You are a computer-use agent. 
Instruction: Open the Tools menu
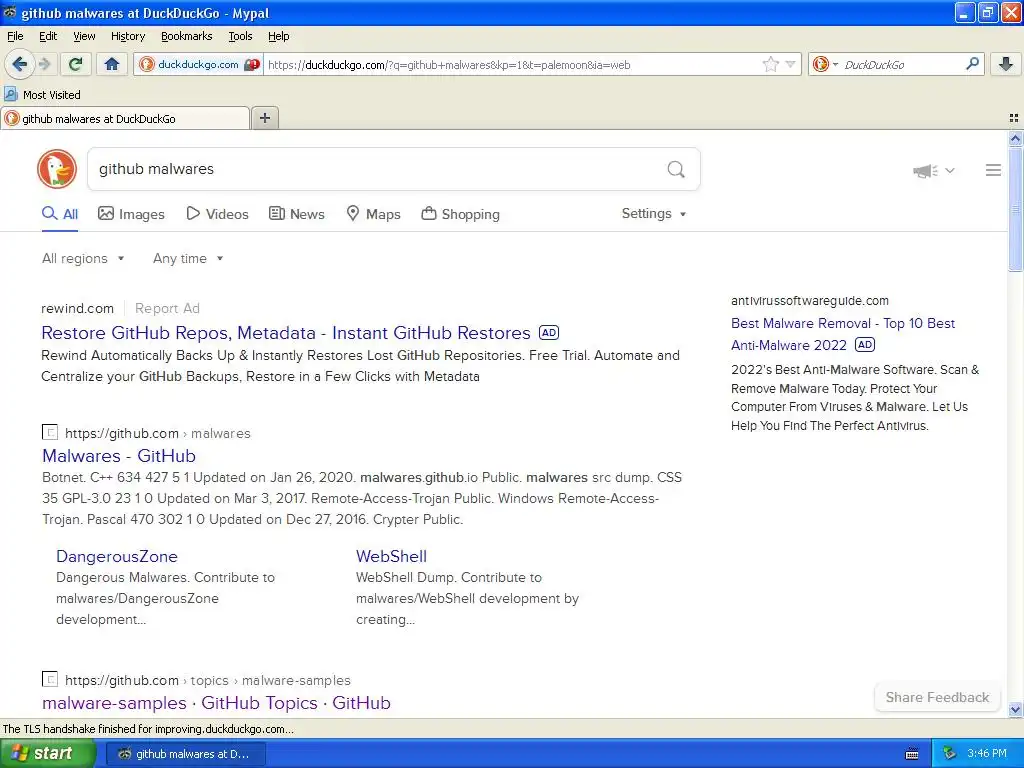click(240, 36)
